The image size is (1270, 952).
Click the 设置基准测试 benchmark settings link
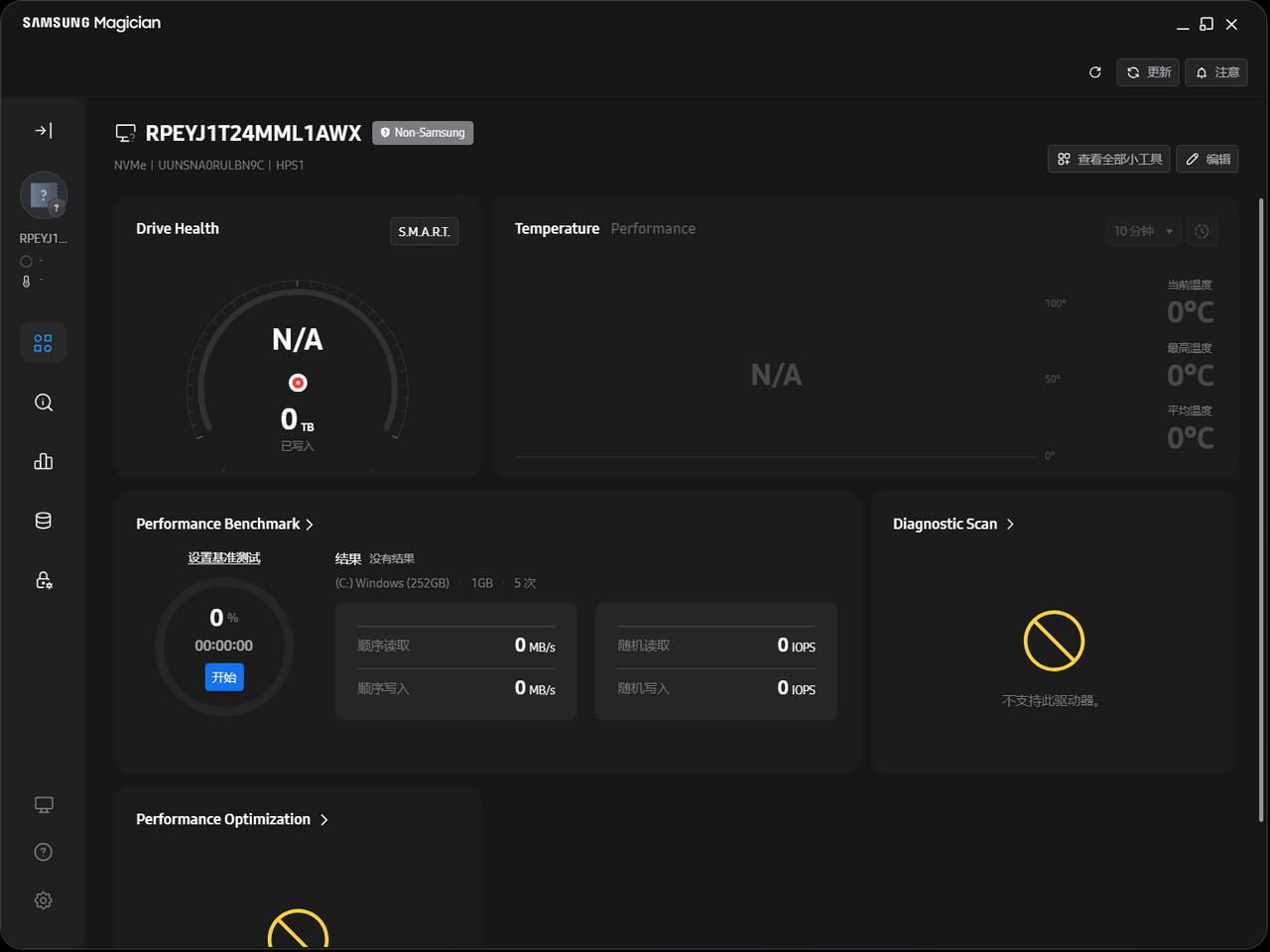(224, 558)
